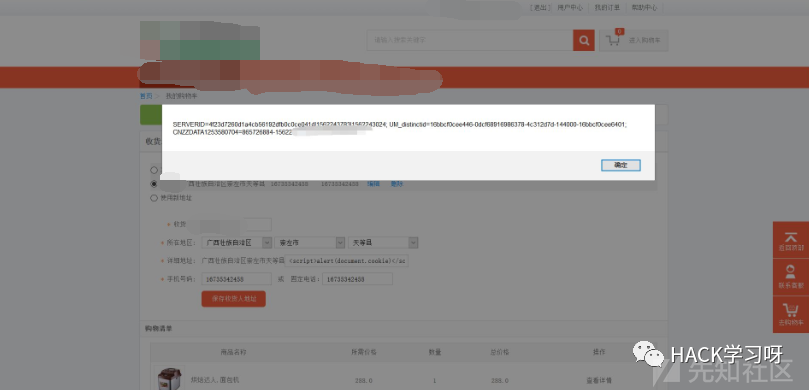
Task: Click the cart count badge showing 0
Action: click(620, 31)
